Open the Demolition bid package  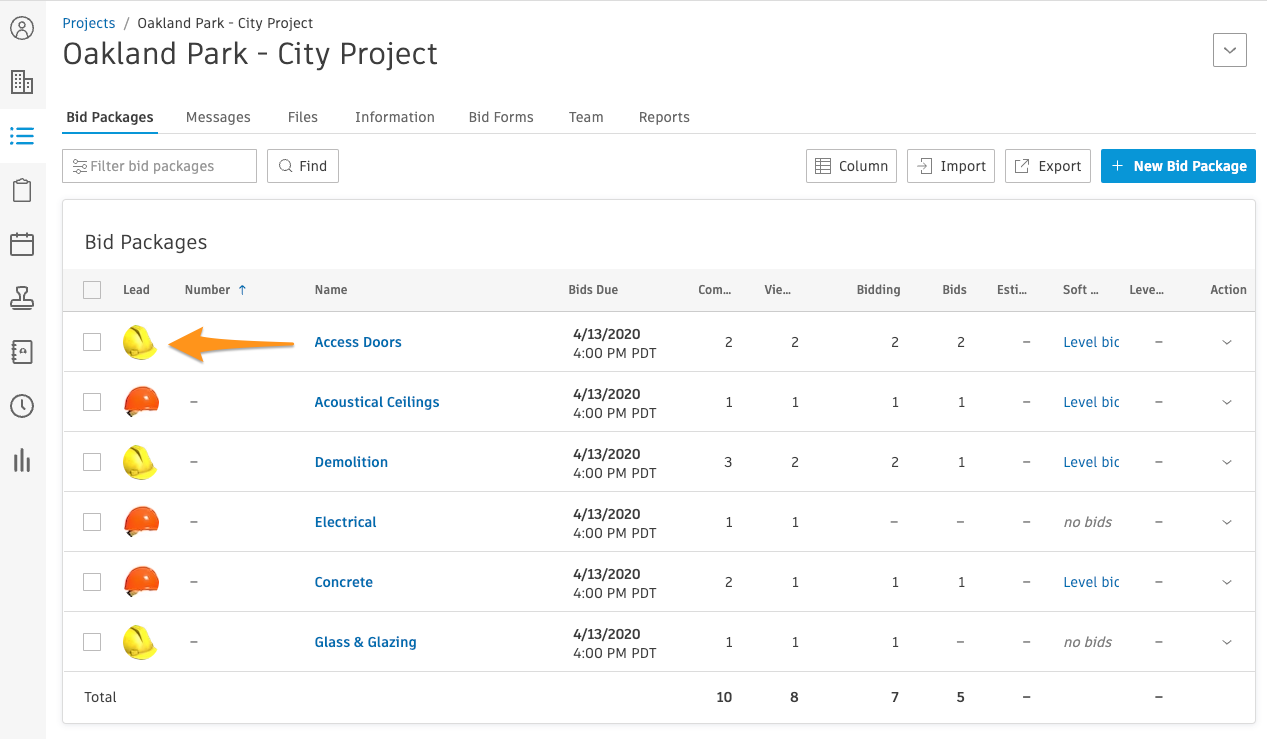click(x=351, y=462)
